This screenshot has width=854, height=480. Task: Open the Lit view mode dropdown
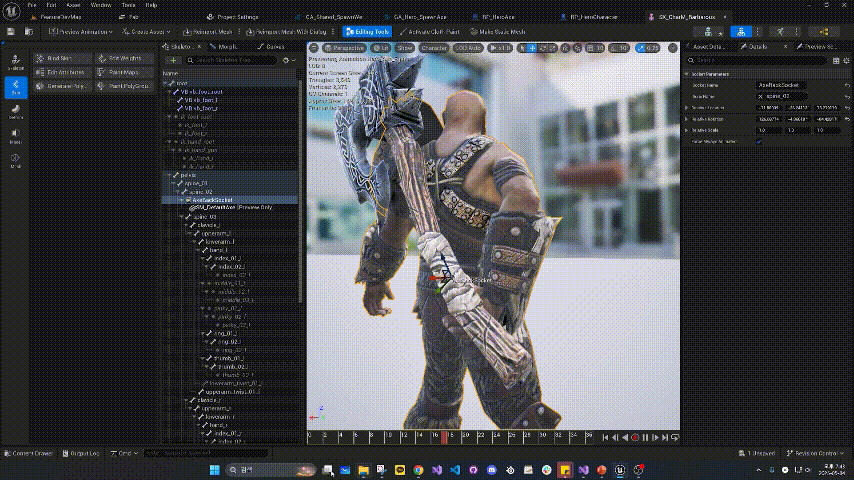381,48
